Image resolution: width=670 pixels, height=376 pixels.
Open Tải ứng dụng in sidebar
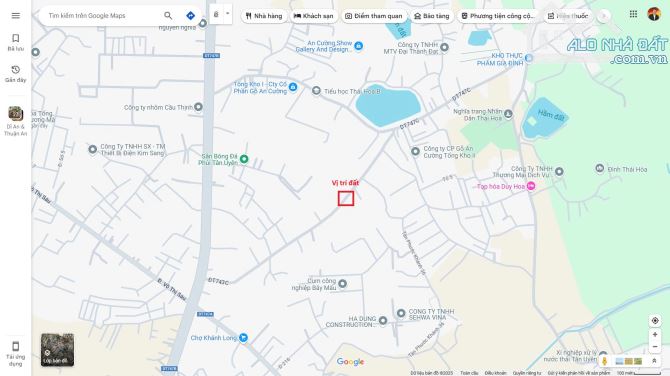pos(16,354)
